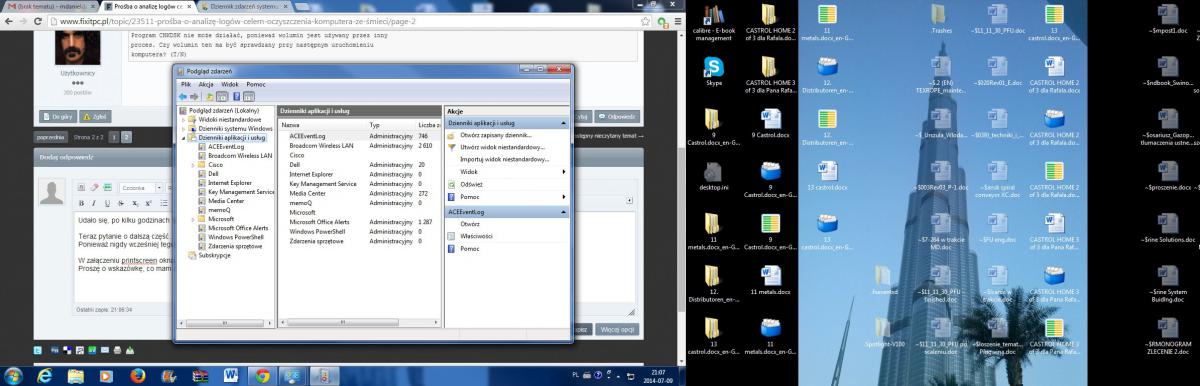
Task: Collapse the ACEEventLog actions section
Action: point(564,212)
